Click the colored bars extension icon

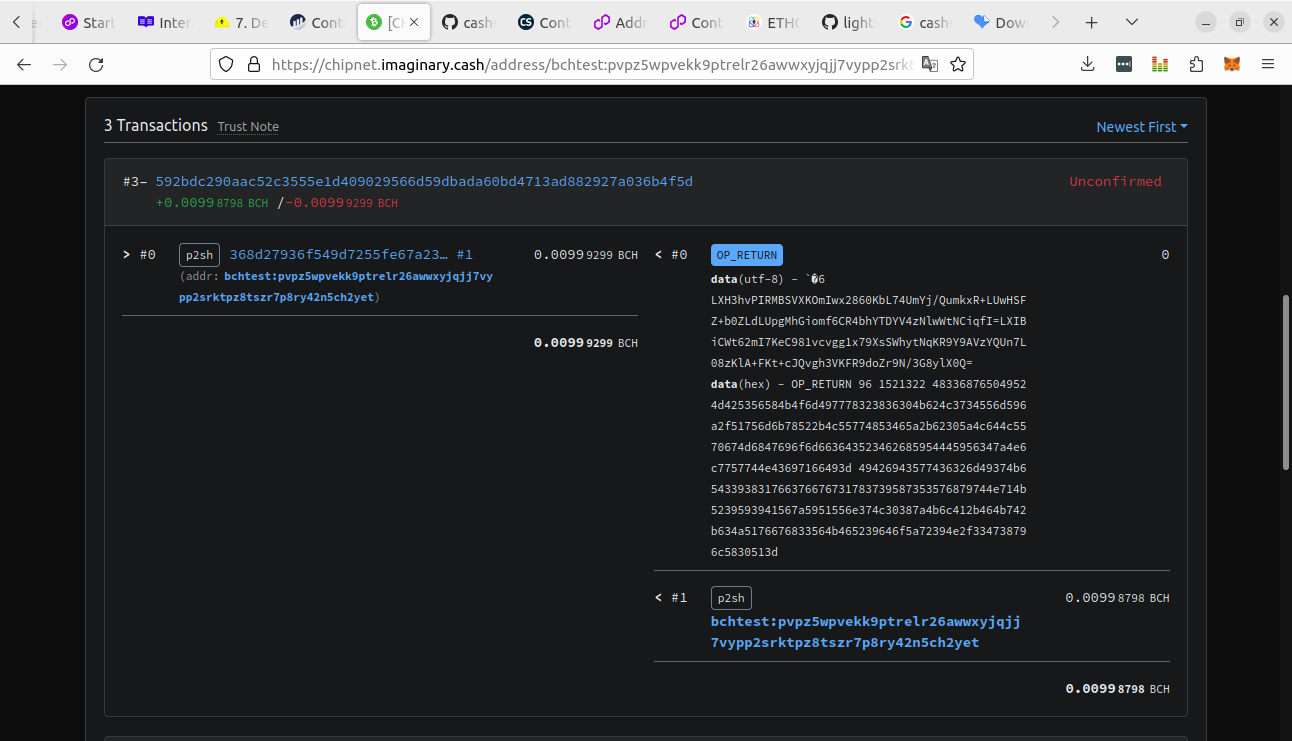pos(1160,64)
